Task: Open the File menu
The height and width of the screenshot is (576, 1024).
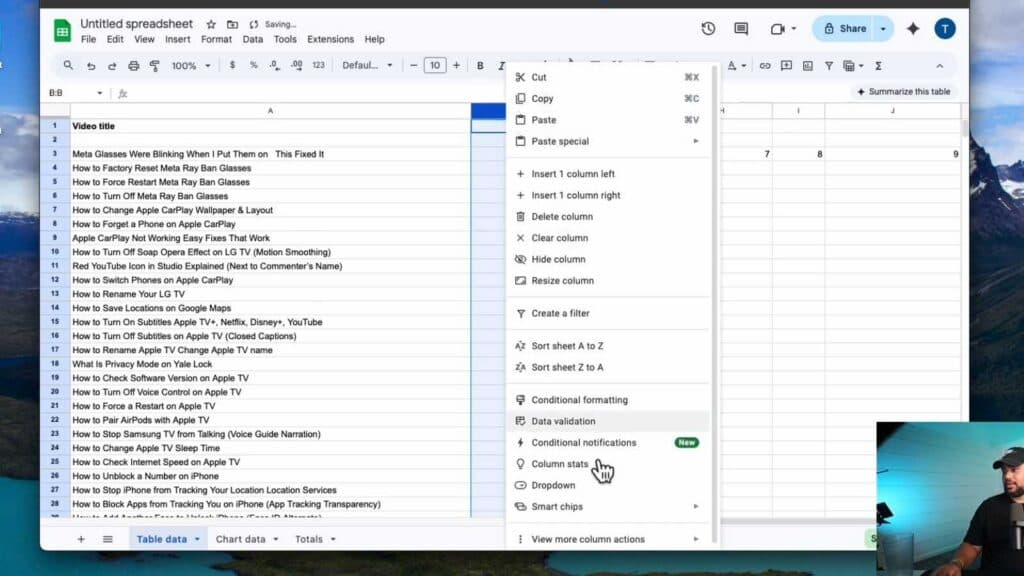Action: pyautogui.click(x=88, y=39)
